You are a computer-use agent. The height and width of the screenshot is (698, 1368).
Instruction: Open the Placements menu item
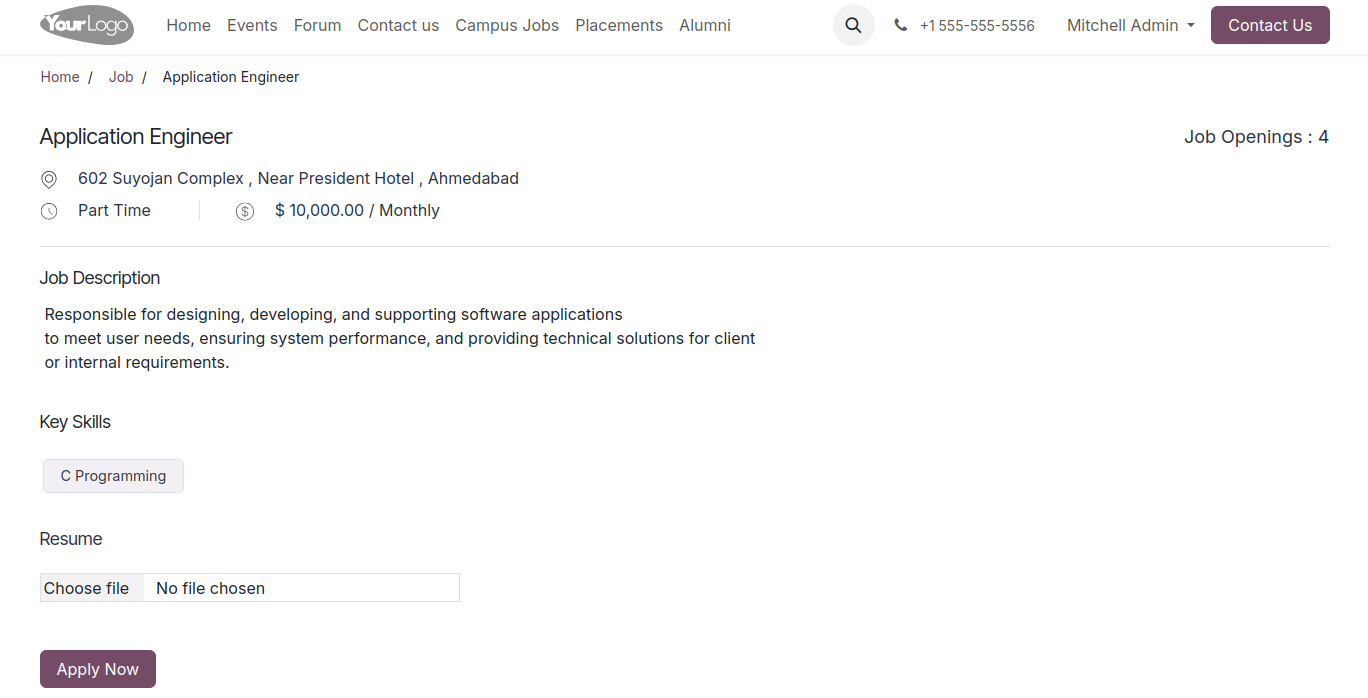tap(619, 25)
